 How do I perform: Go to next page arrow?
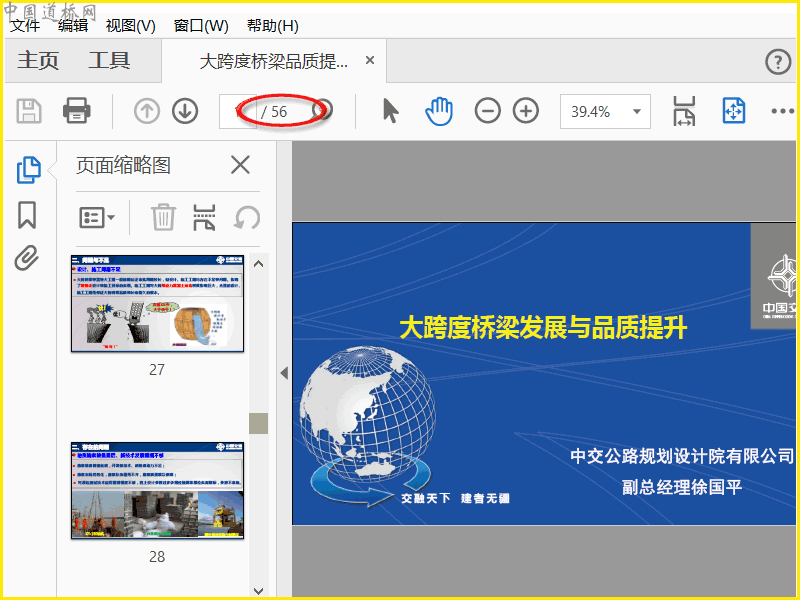point(185,111)
